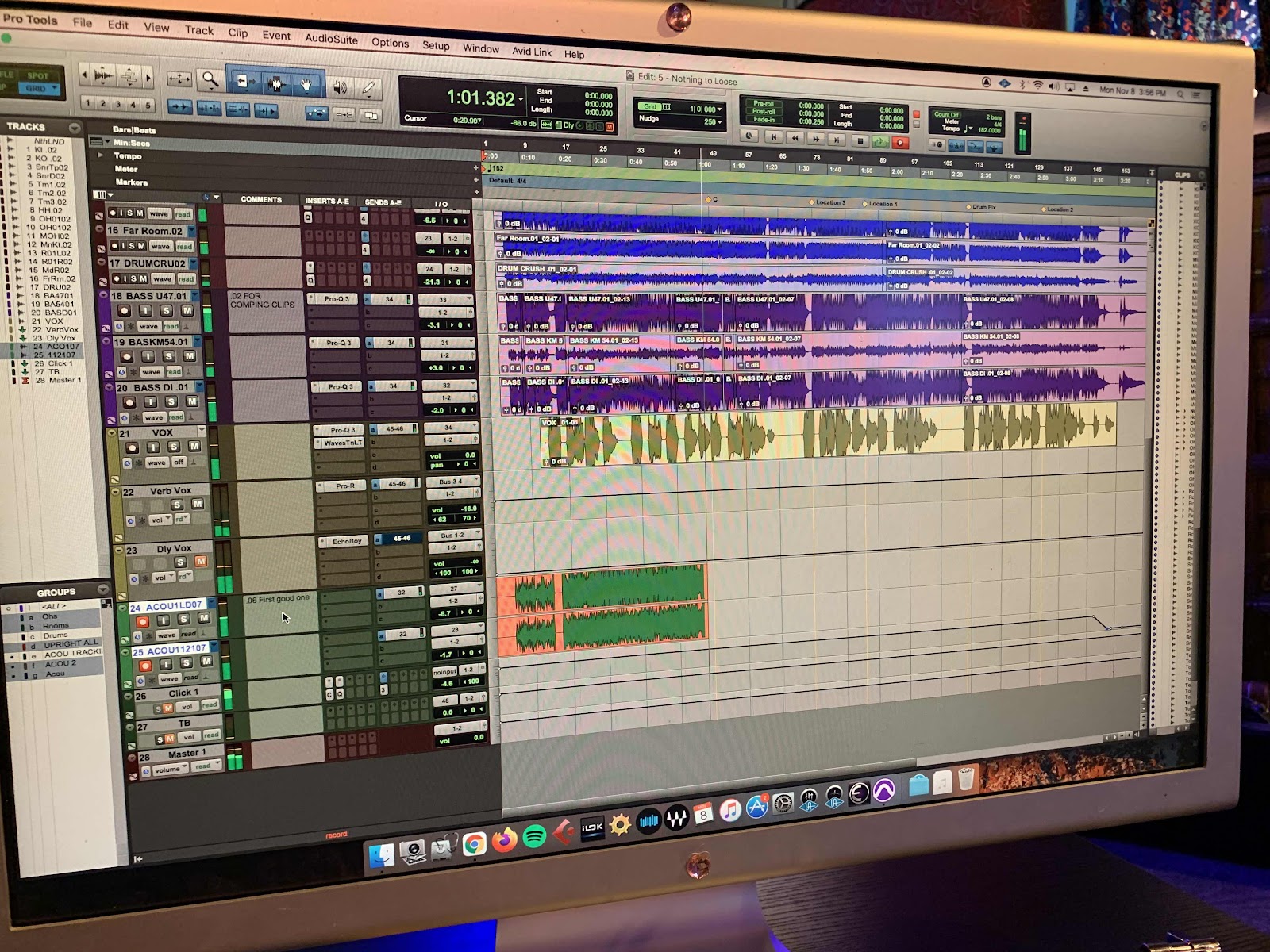Open Firefox from the dock
The image size is (1270, 952).
(x=504, y=840)
